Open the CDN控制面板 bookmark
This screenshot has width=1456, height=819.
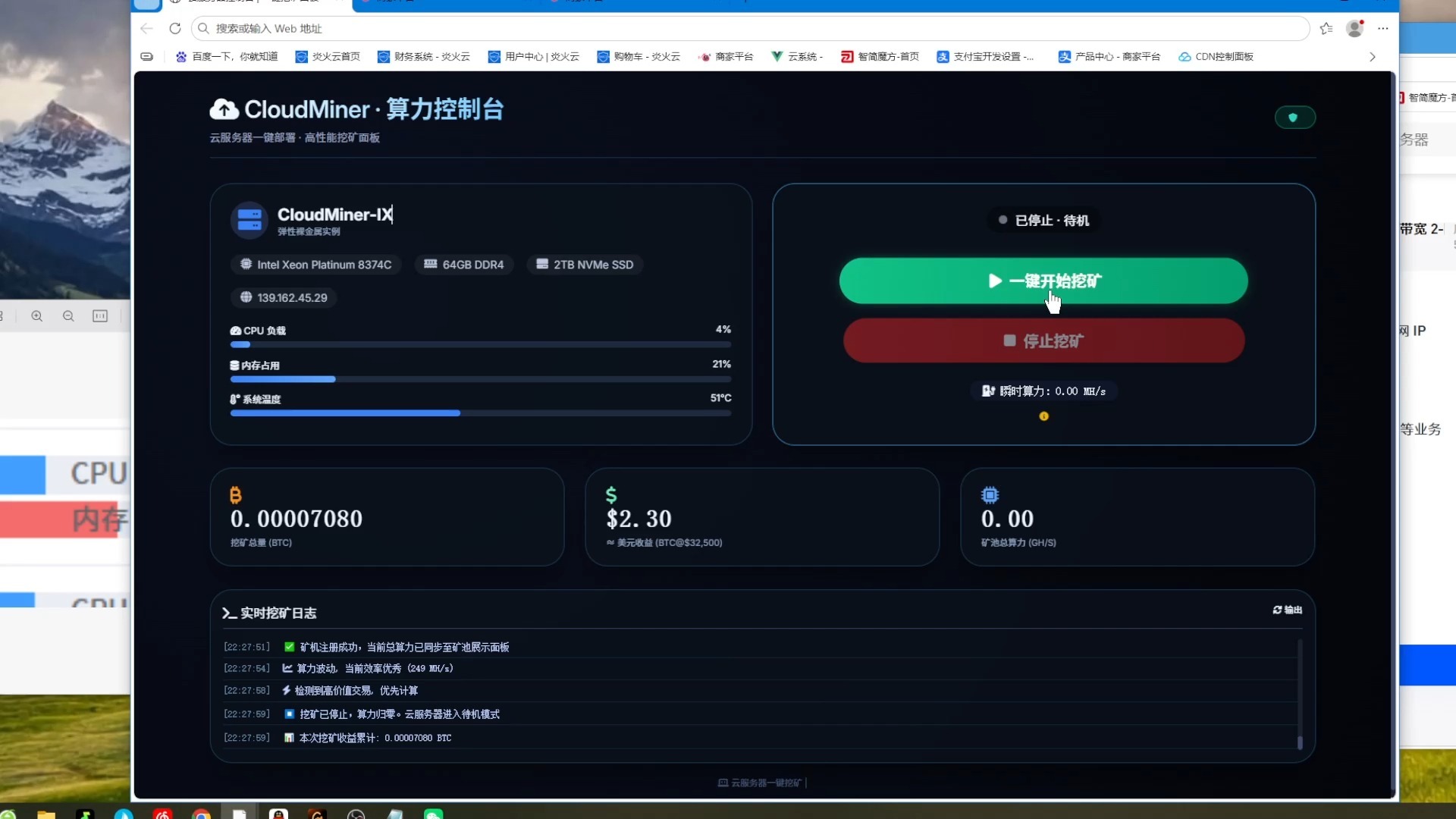click(1216, 57)
